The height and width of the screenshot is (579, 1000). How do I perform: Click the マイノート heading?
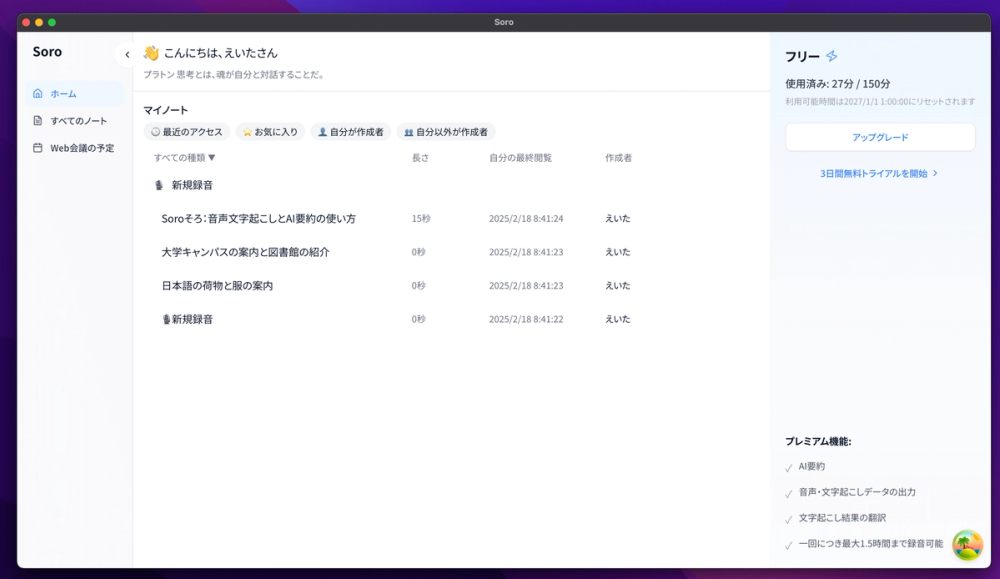(165, 110)
